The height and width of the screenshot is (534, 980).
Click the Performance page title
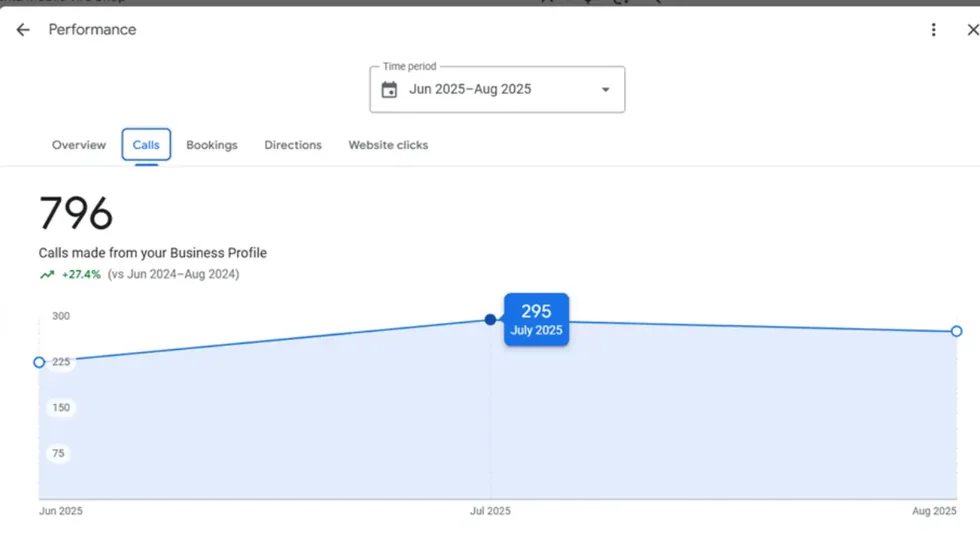pos(92,30)
